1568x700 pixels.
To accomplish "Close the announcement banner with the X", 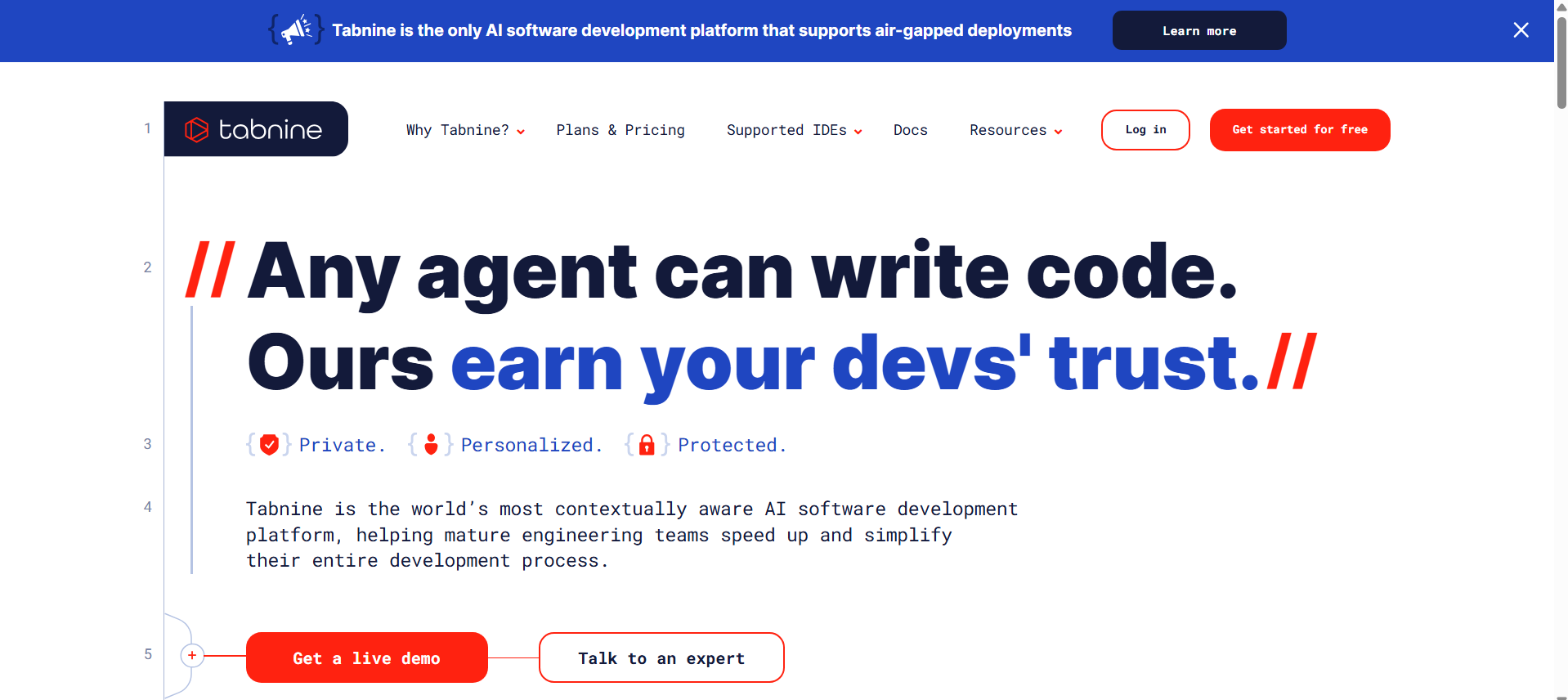I will pos(1521,30).
